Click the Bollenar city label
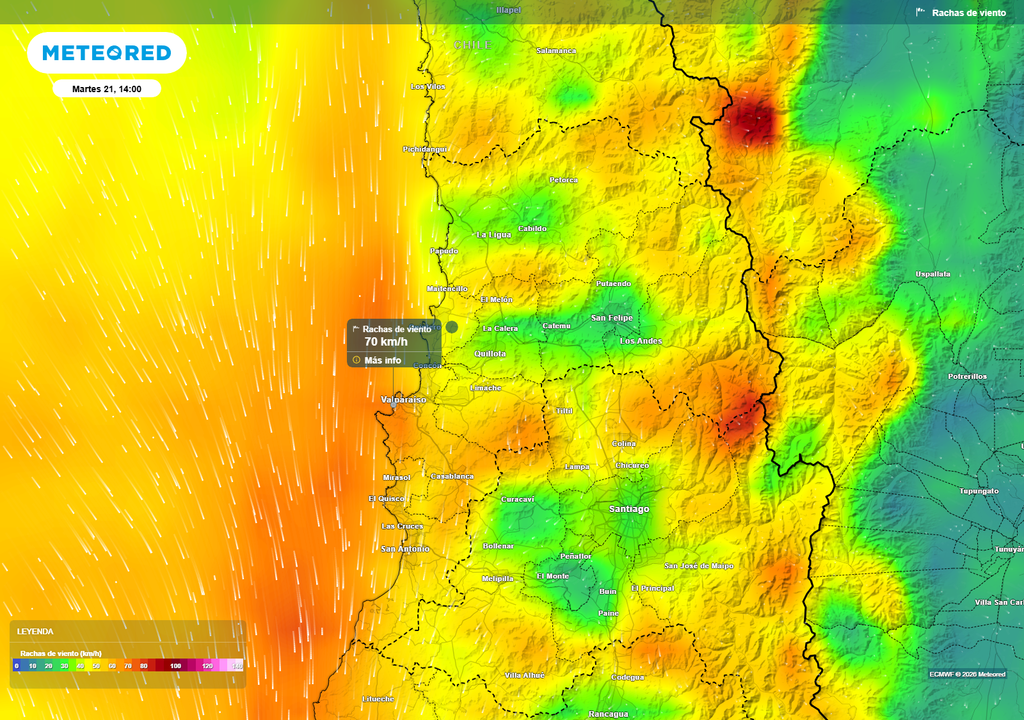Image resolution: width=1024 pixels, height=720 pixels. click(x=498, y=546)
